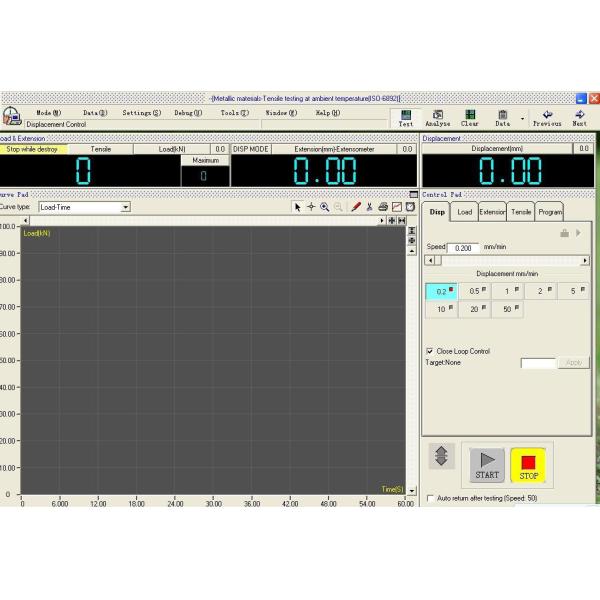Click the Speed input field

pyautogui.click(x=463, y=247)
